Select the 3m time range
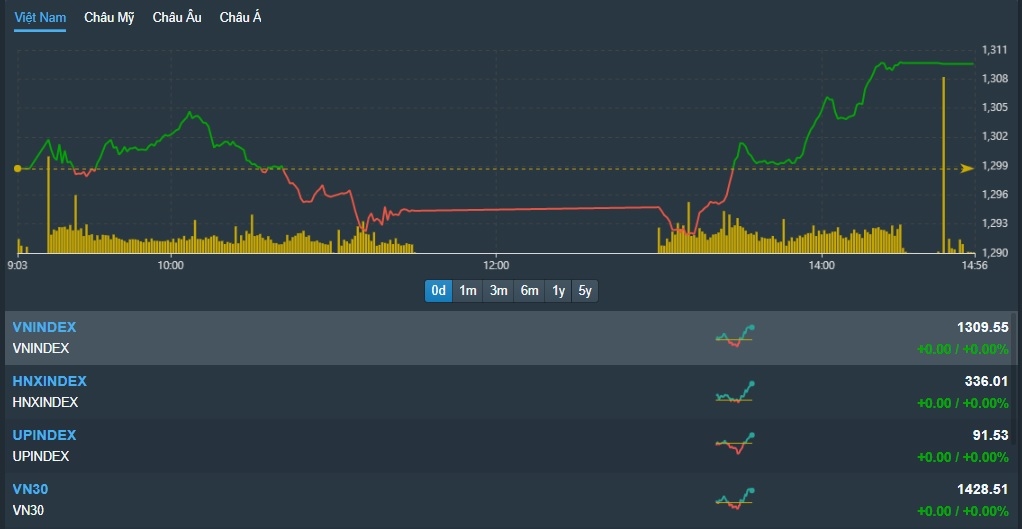This screenshot has height=529, width=1022. click(x=498, y=291)
